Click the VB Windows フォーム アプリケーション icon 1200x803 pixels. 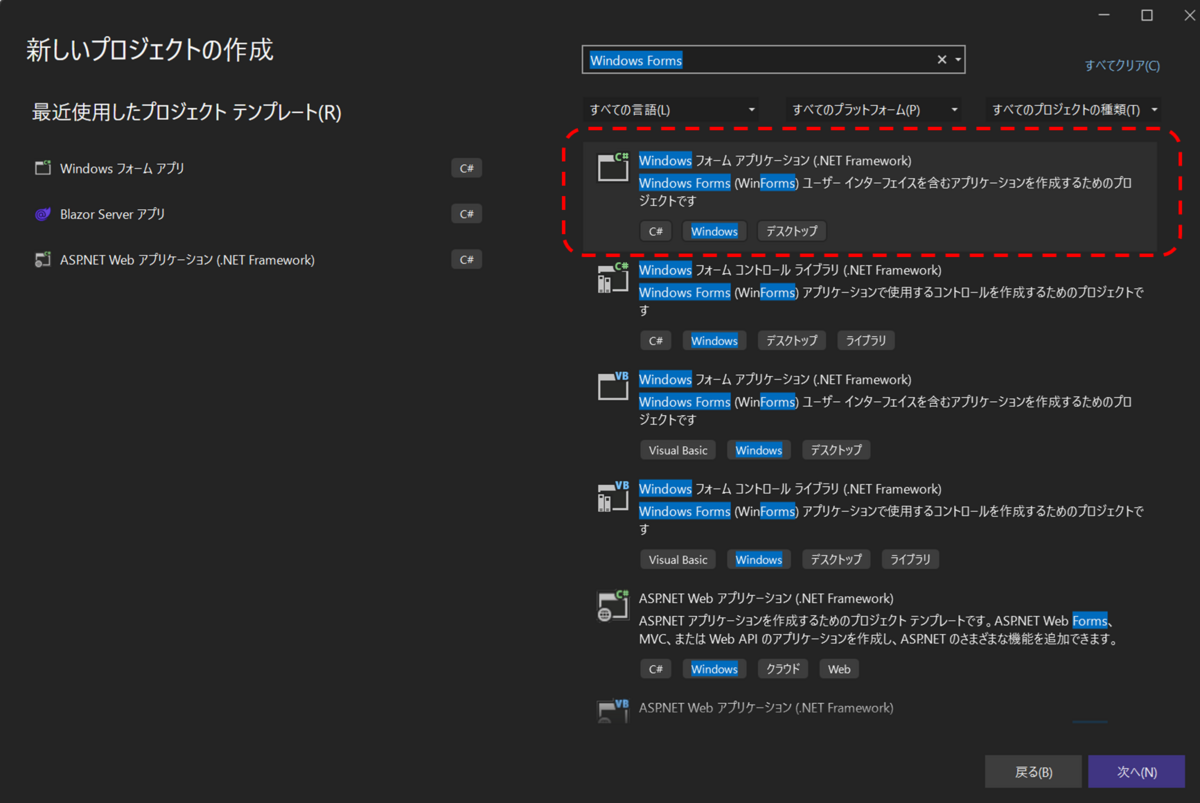coord(613,385)
